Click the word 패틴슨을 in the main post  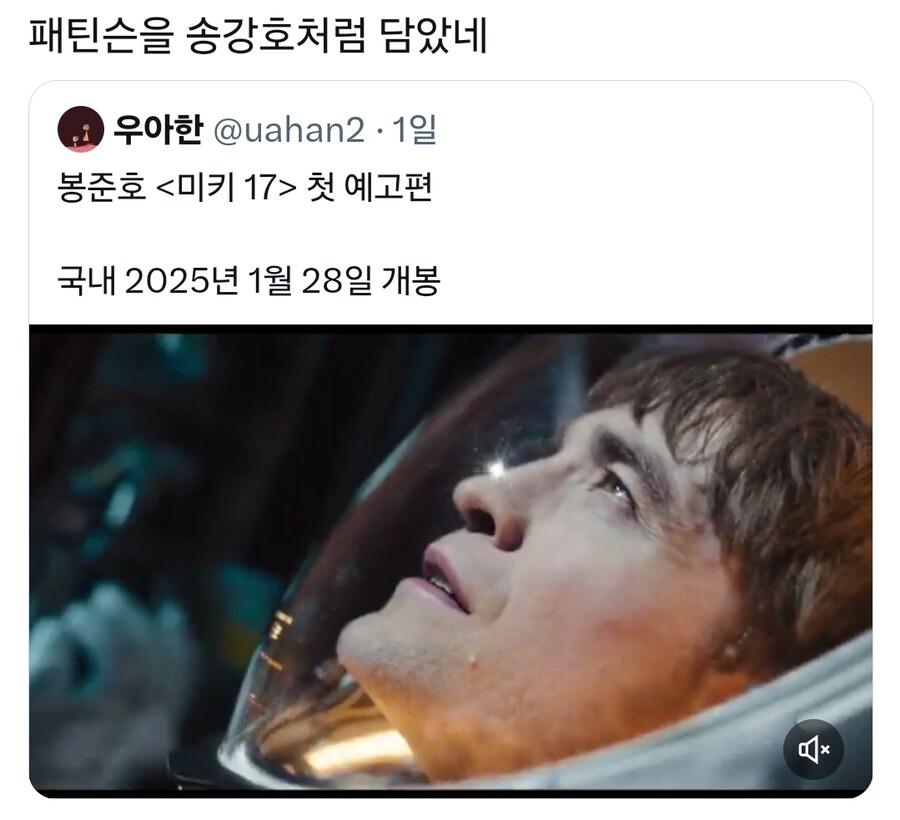point(101,36)
